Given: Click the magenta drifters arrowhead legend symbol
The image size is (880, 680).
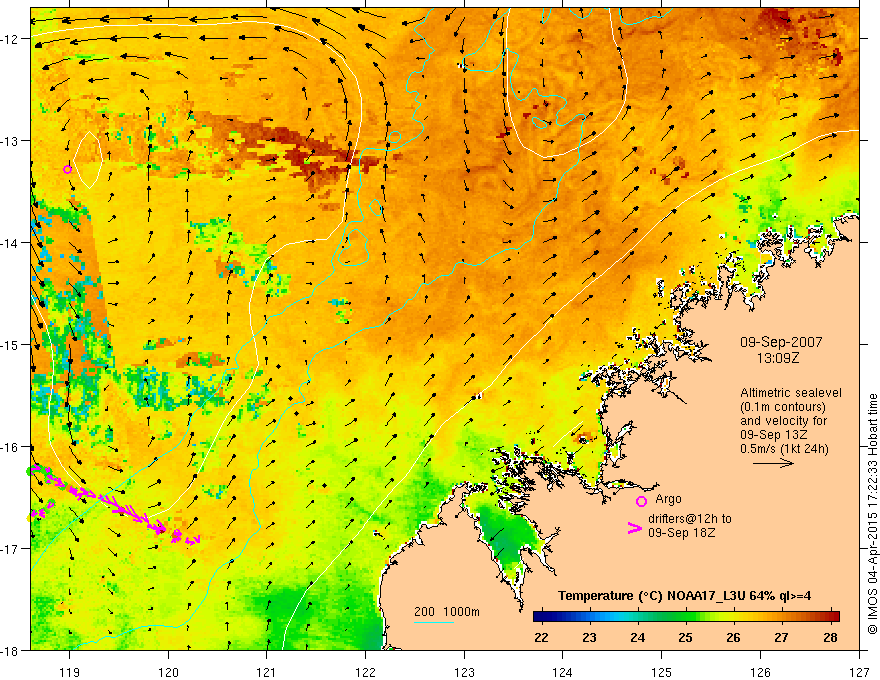Looking at the screenshot, I should coord(635,528).
